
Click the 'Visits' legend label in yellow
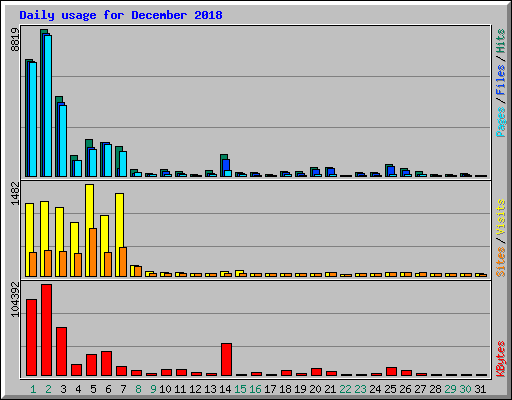click(x=500, y=217)
